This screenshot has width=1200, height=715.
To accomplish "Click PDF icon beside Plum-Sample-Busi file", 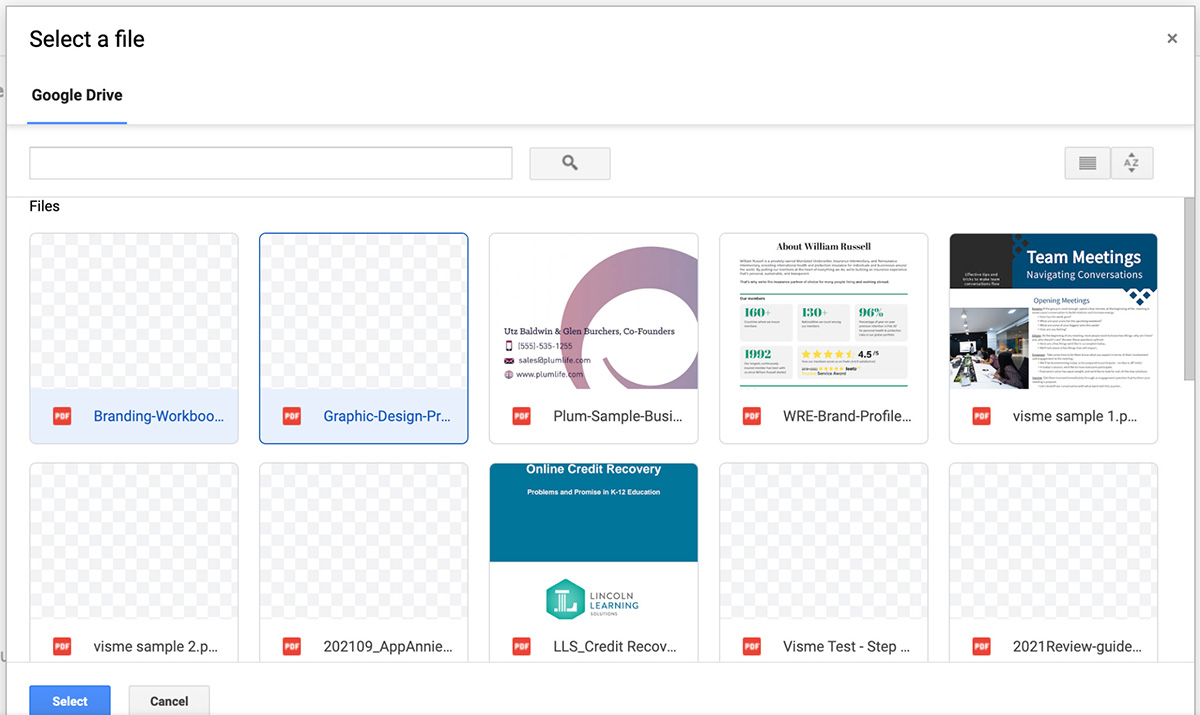I will 522,416.
